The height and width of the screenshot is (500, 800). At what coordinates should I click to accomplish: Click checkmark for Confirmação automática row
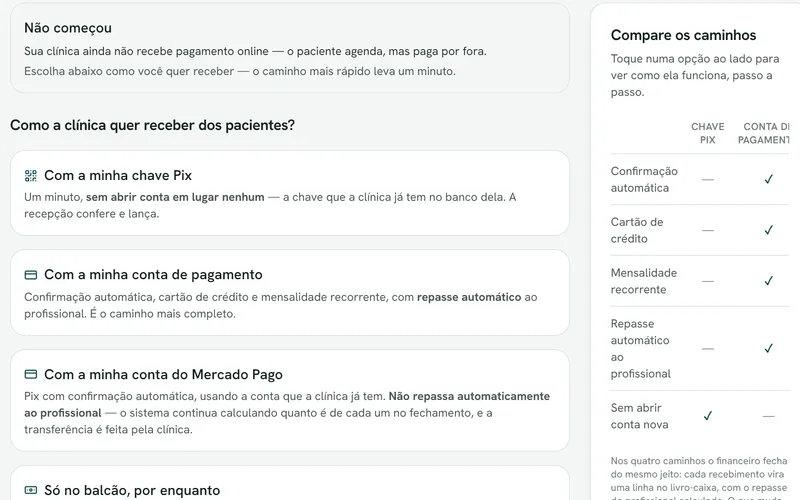click(768, 179)
